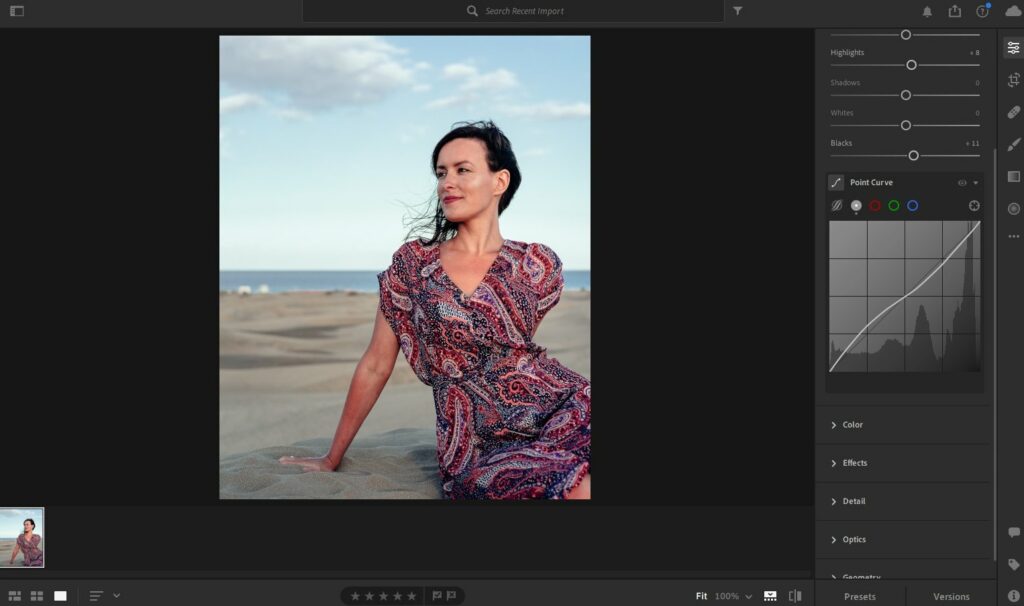
Task: Switch to the Presets panel
Action: tap(859, 595)
